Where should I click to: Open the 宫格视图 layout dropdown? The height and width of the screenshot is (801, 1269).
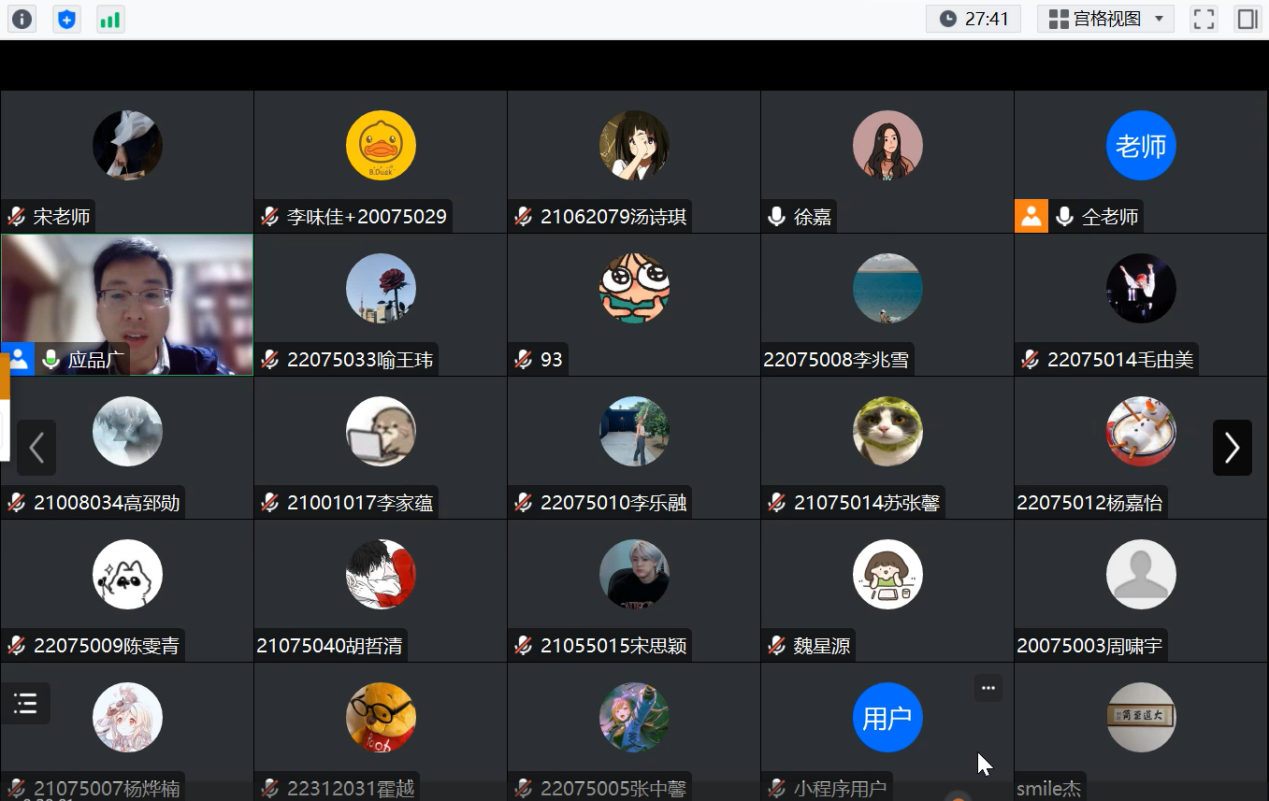pyautogui.click(x=1105, y=19)
